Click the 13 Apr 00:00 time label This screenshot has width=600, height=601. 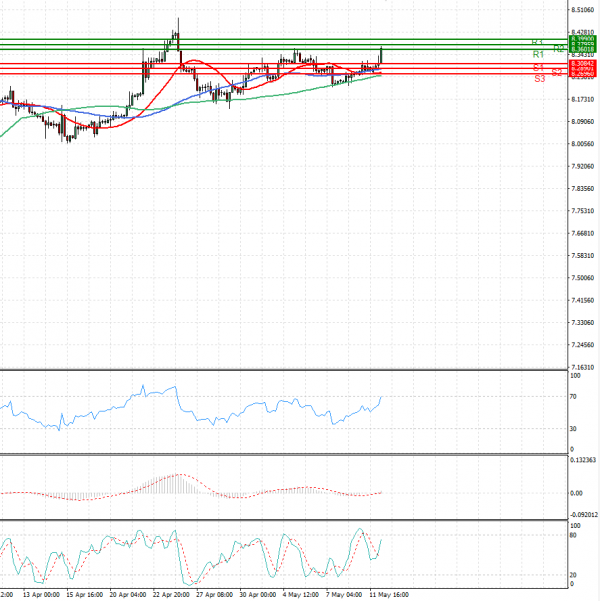[x=41, y=595]
